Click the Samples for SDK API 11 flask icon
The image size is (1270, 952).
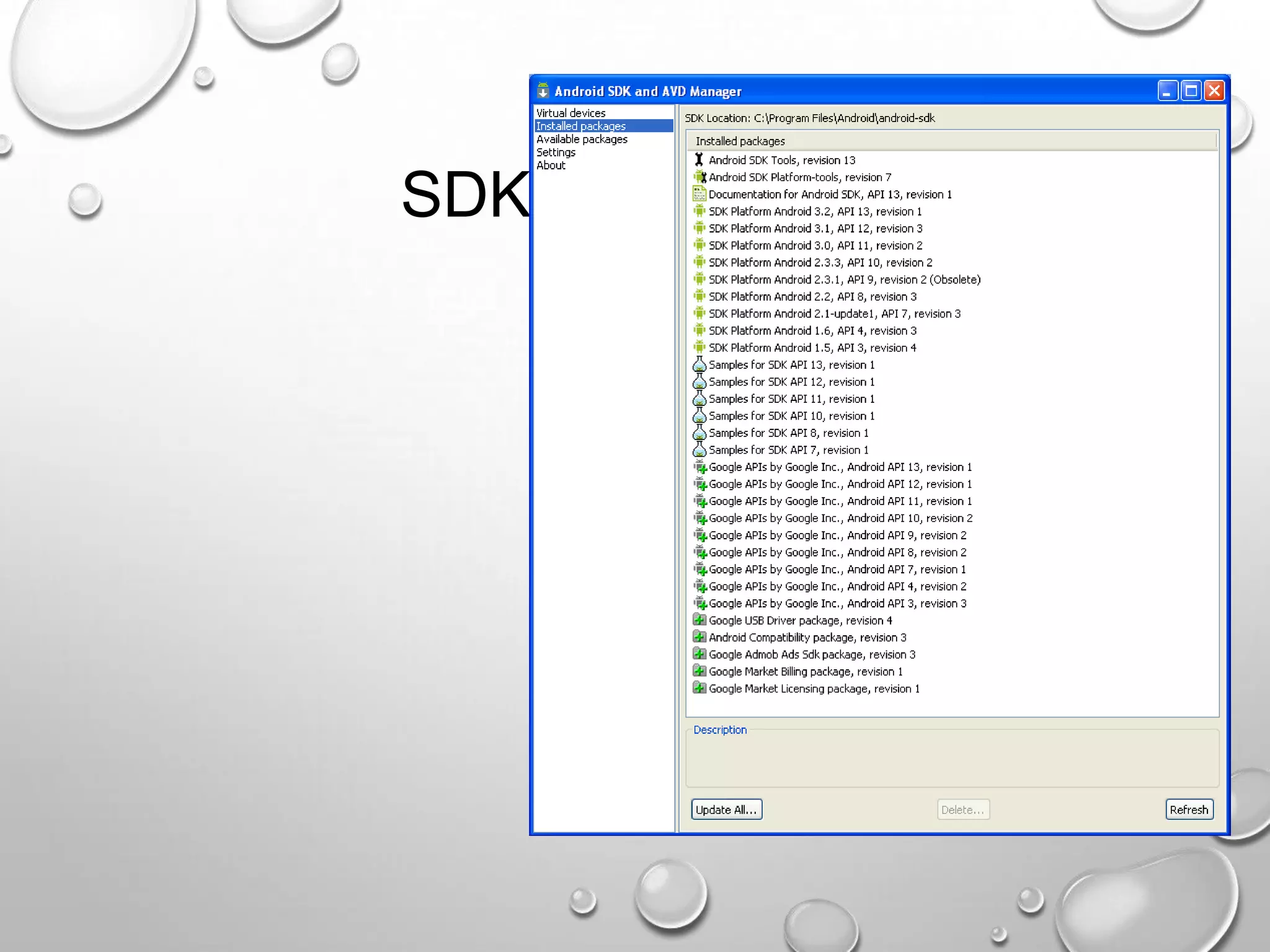[x=699, y=399]
